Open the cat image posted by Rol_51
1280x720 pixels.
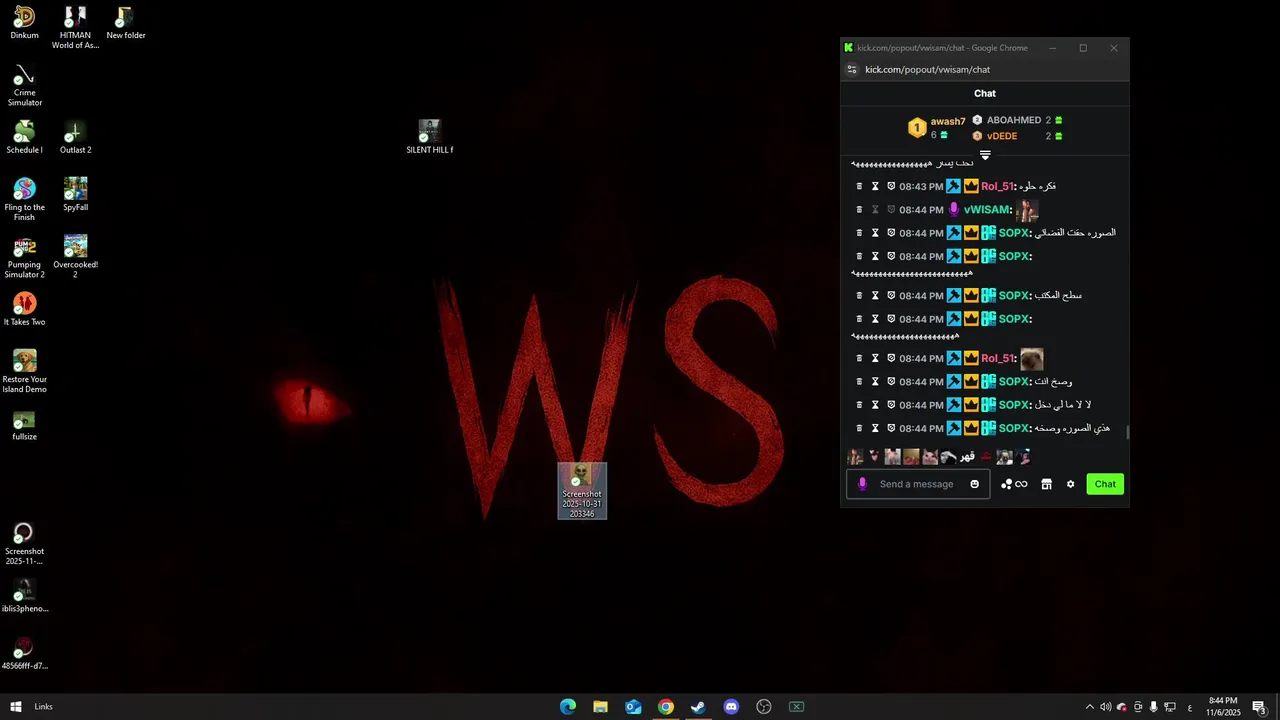(x=1031, y=359)
